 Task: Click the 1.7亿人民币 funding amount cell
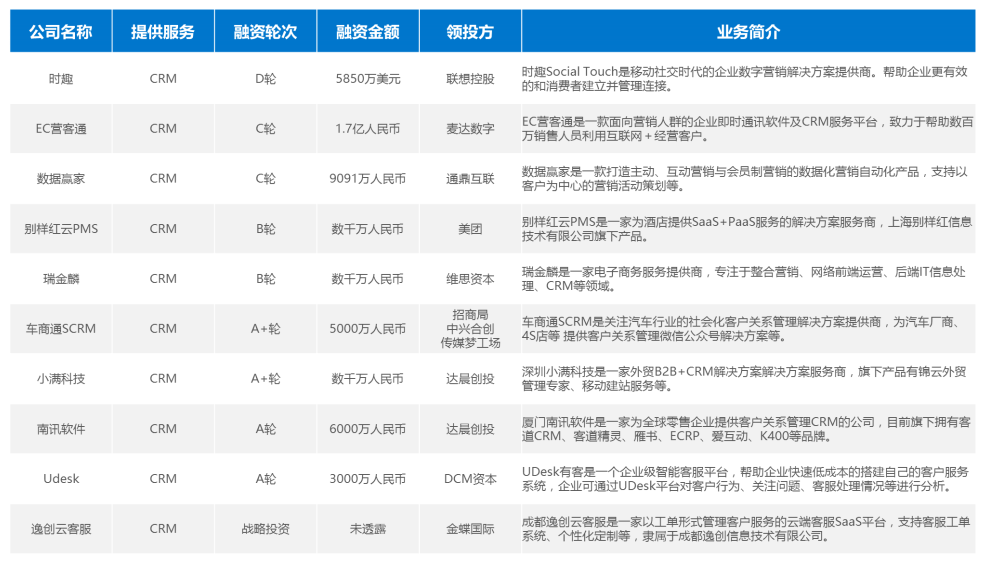click(367, 129)
